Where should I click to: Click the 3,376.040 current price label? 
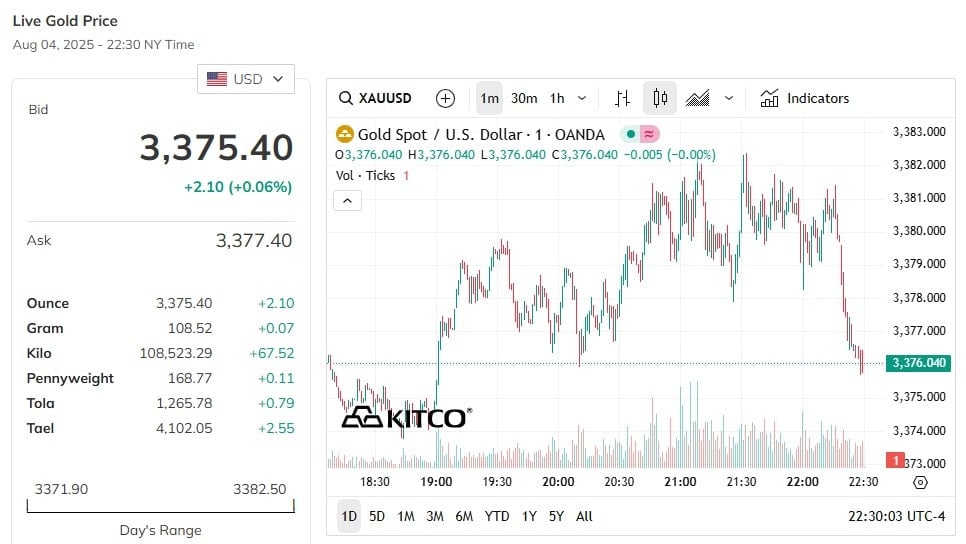pyautogui.click(x=918, y=363)
